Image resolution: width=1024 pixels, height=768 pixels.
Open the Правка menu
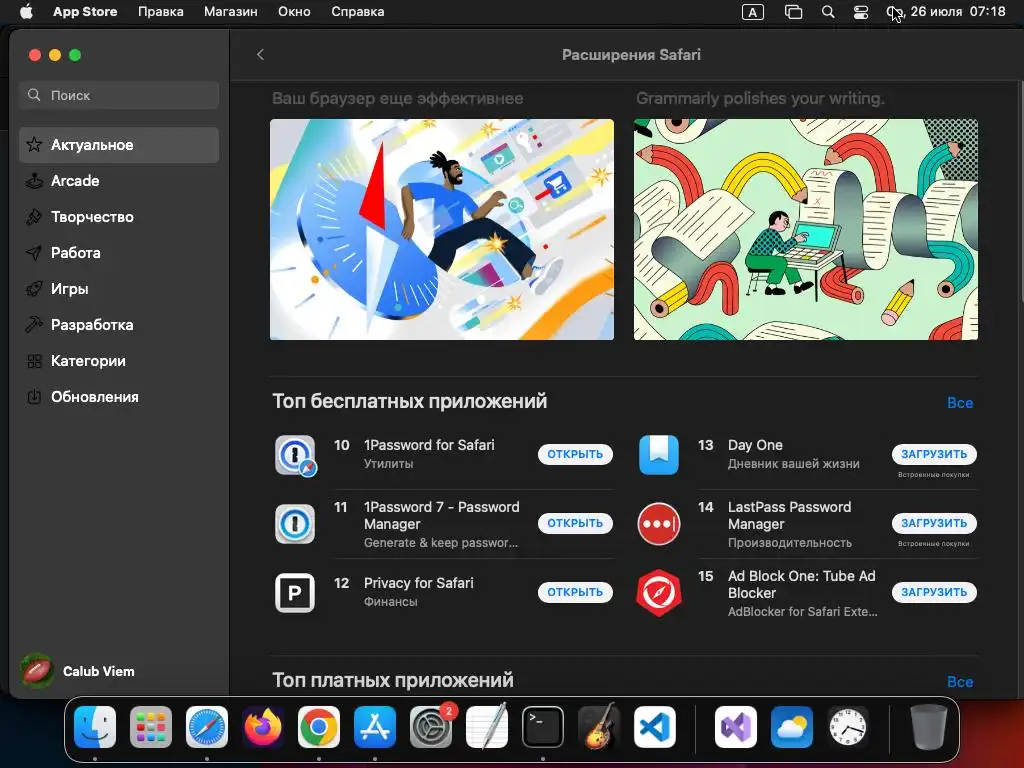pos(161,12)
